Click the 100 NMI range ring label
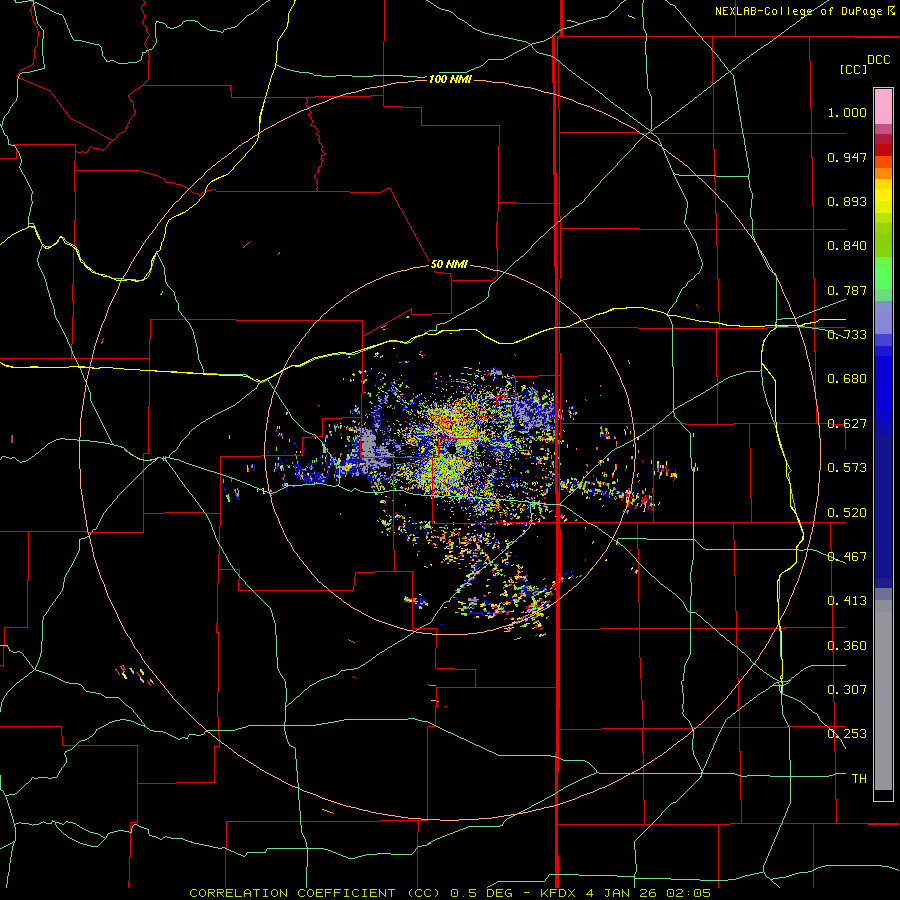 (x=449, y=79)
